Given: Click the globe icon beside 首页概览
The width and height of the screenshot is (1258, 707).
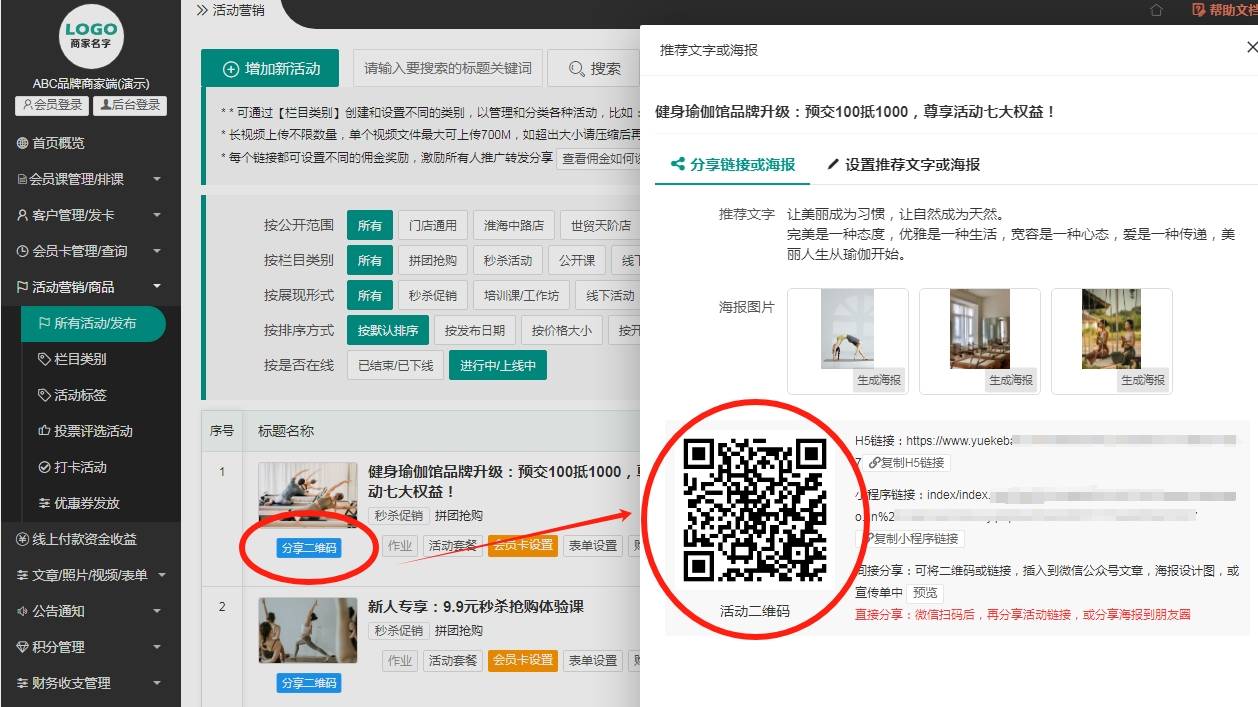Looking at the screenshot, I should pos(23,143).
